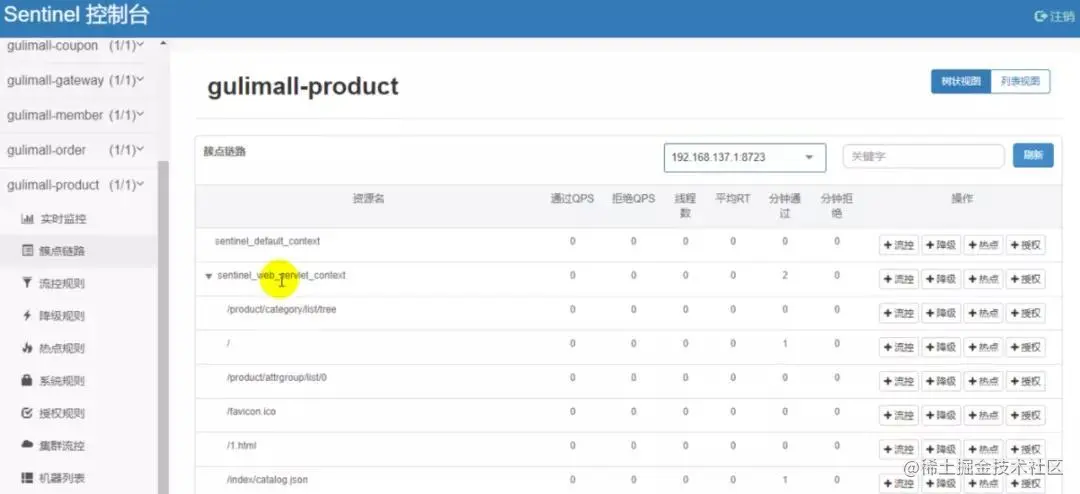Select the 簇点链路 list icon in sidebar
1080x494 pixels.
coord(28,251)
